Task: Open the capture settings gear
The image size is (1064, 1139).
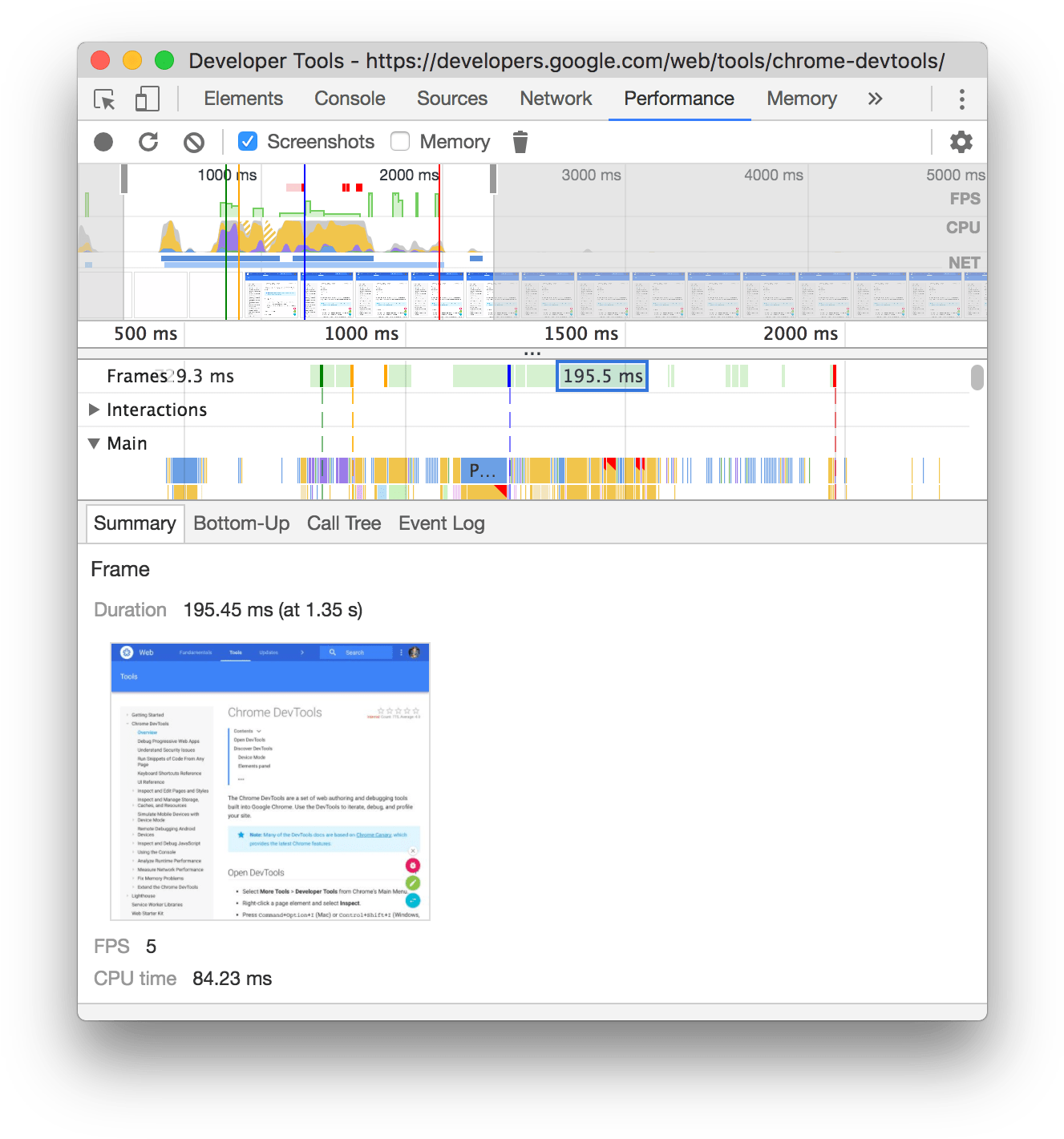Action: pyautogui.click(x=961, y=142)
